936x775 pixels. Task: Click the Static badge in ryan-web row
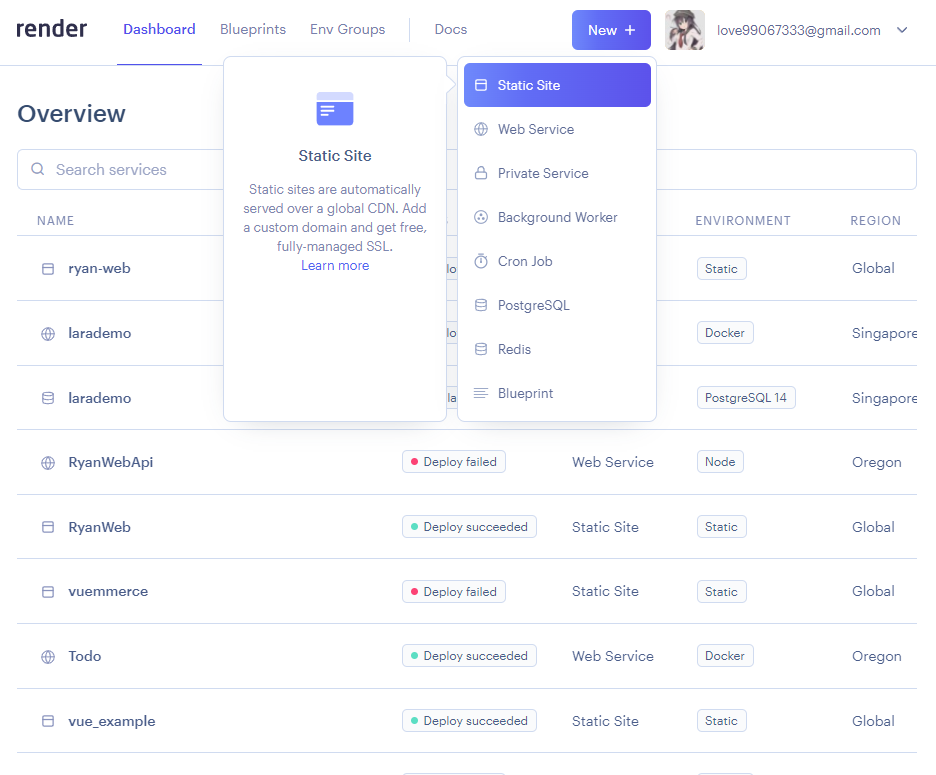click(x=721, y=269)
